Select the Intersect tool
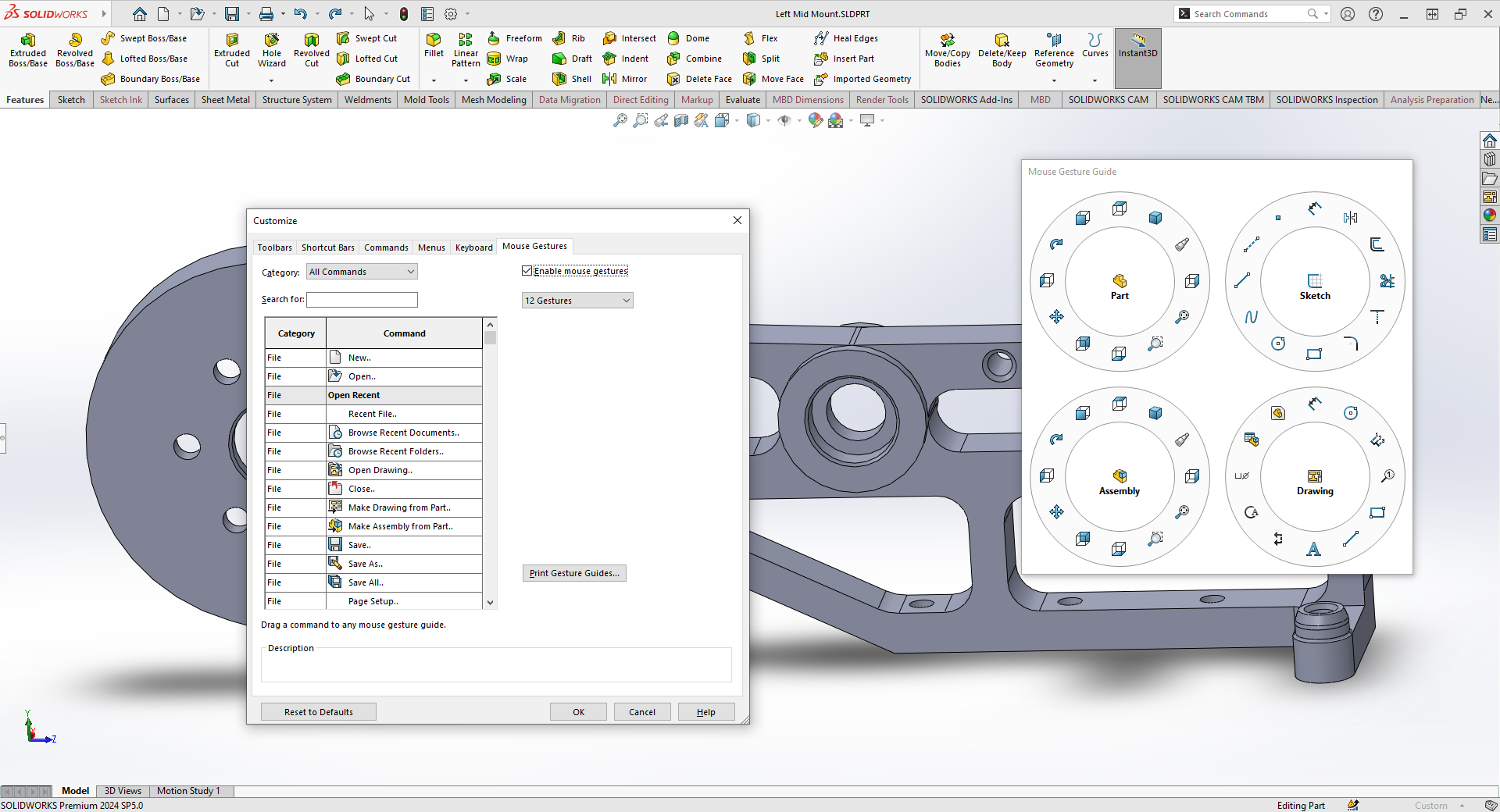 (630, 38)
